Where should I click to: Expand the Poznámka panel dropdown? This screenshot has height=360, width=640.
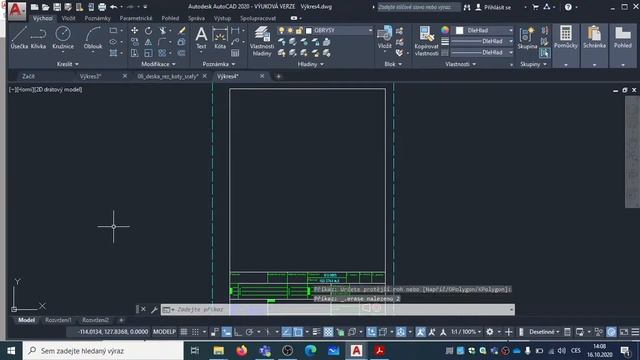(x=219, y=64)
